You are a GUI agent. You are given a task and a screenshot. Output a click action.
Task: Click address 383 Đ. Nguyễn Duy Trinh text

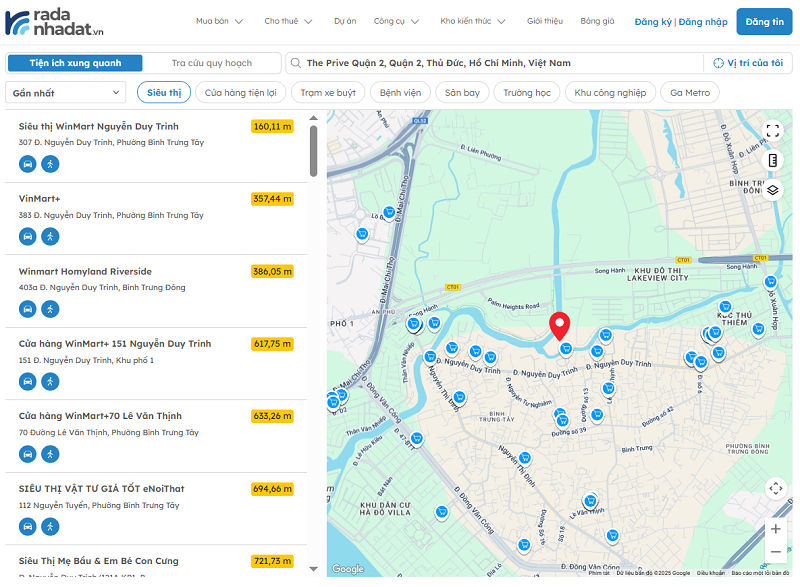(x=111, y=215)
